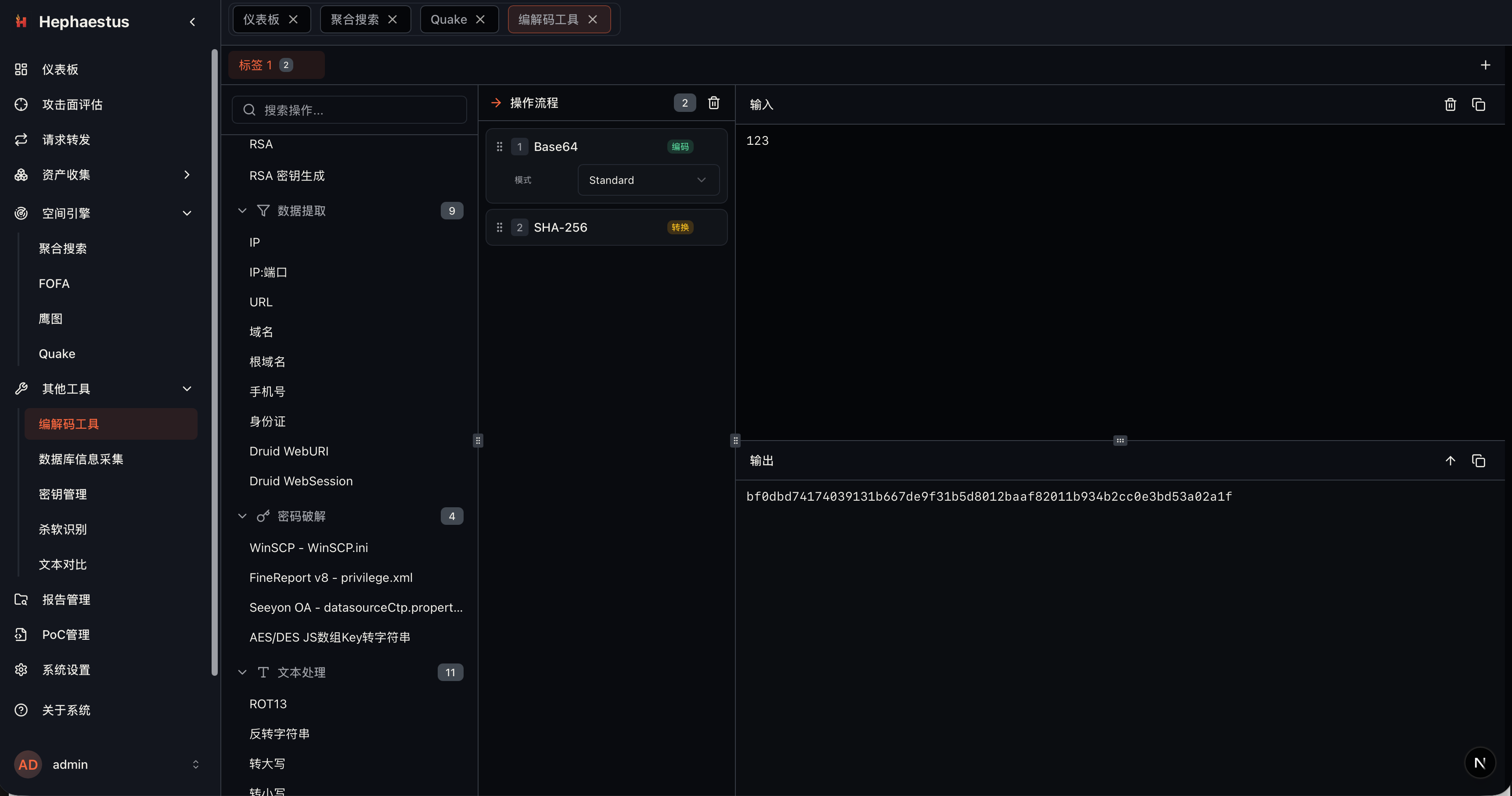1512x796 pixels.
Task: Open the Base64 mode Standard dropdown
Action: click(648, 180)
